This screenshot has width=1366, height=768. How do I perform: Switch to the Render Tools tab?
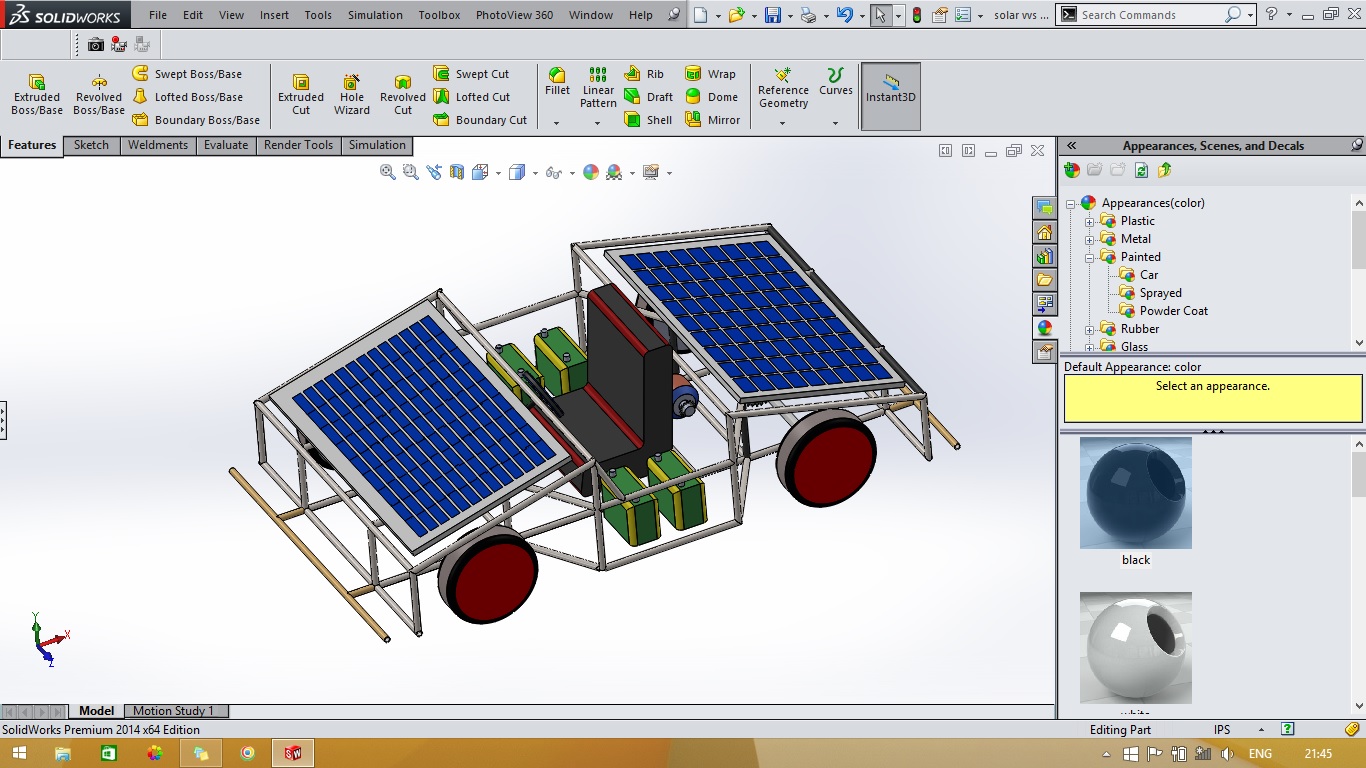coord(298,145)
